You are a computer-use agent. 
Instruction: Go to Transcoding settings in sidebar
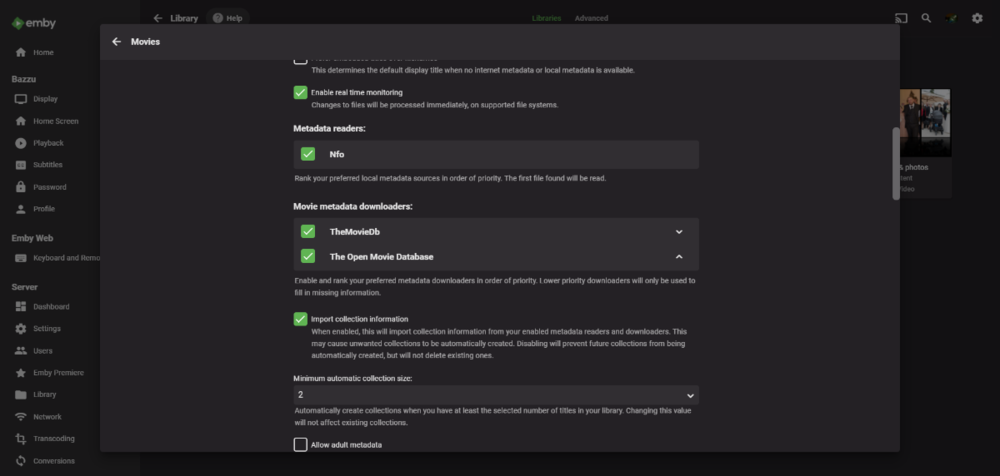(54, 439)
